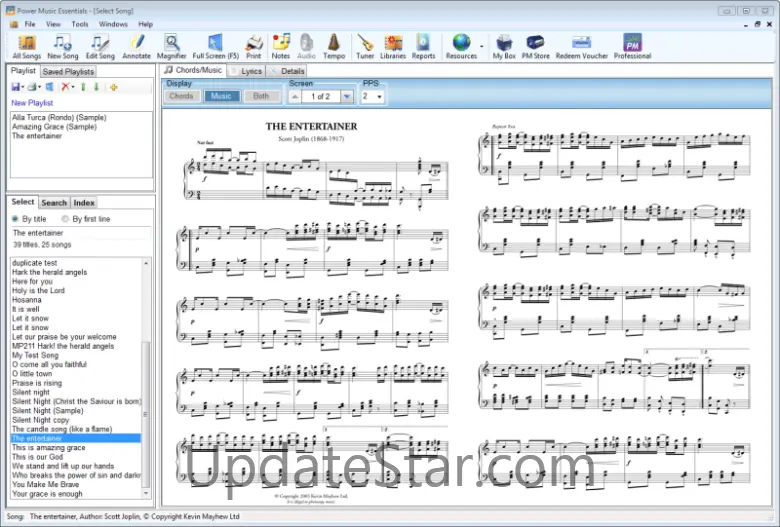
Task: Launch the guitar Tuner
Action: (x=365, y=47)
